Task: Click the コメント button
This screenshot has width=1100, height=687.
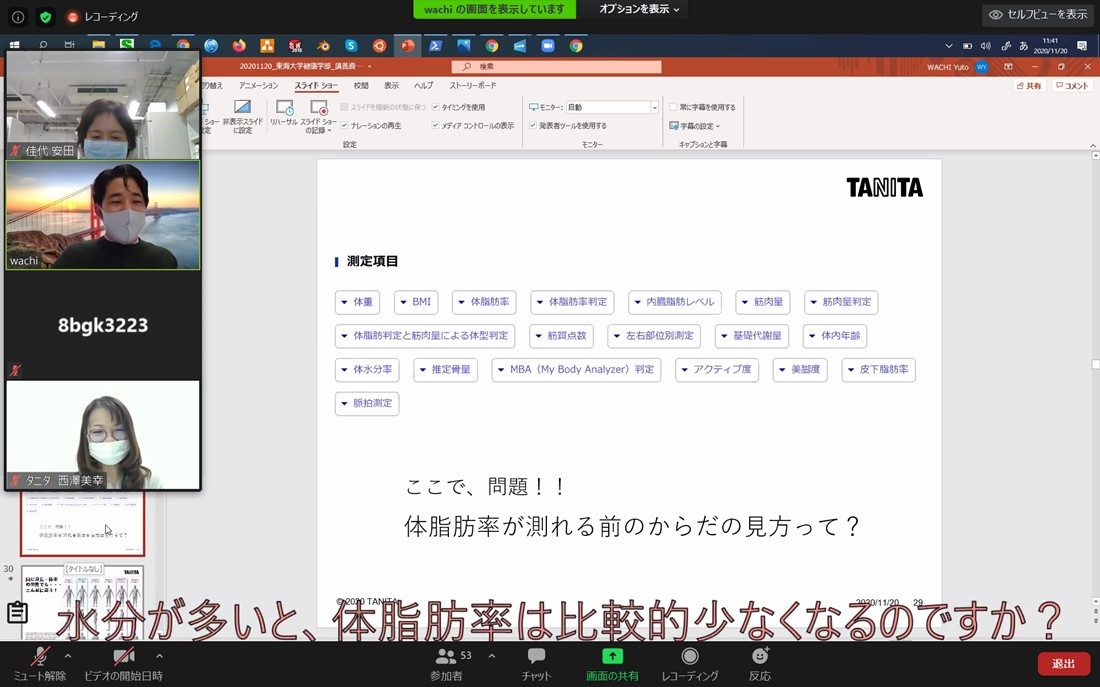Action: point(1072,86)
